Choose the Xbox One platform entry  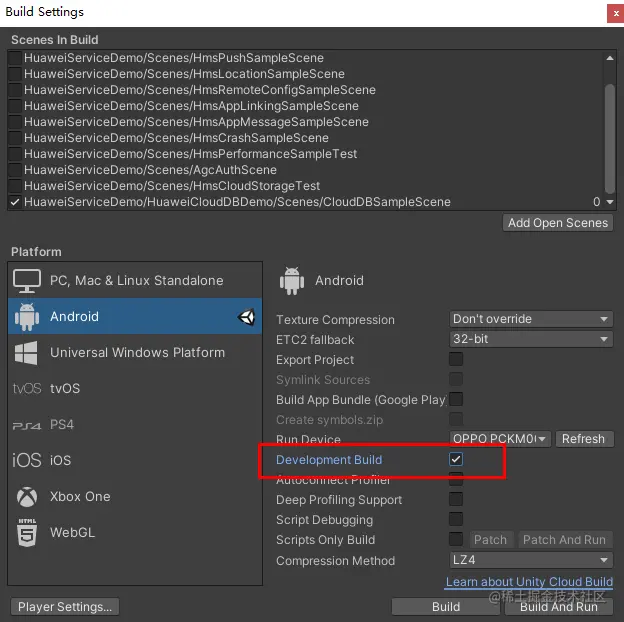pyautogui.click(x=135, y=497)
